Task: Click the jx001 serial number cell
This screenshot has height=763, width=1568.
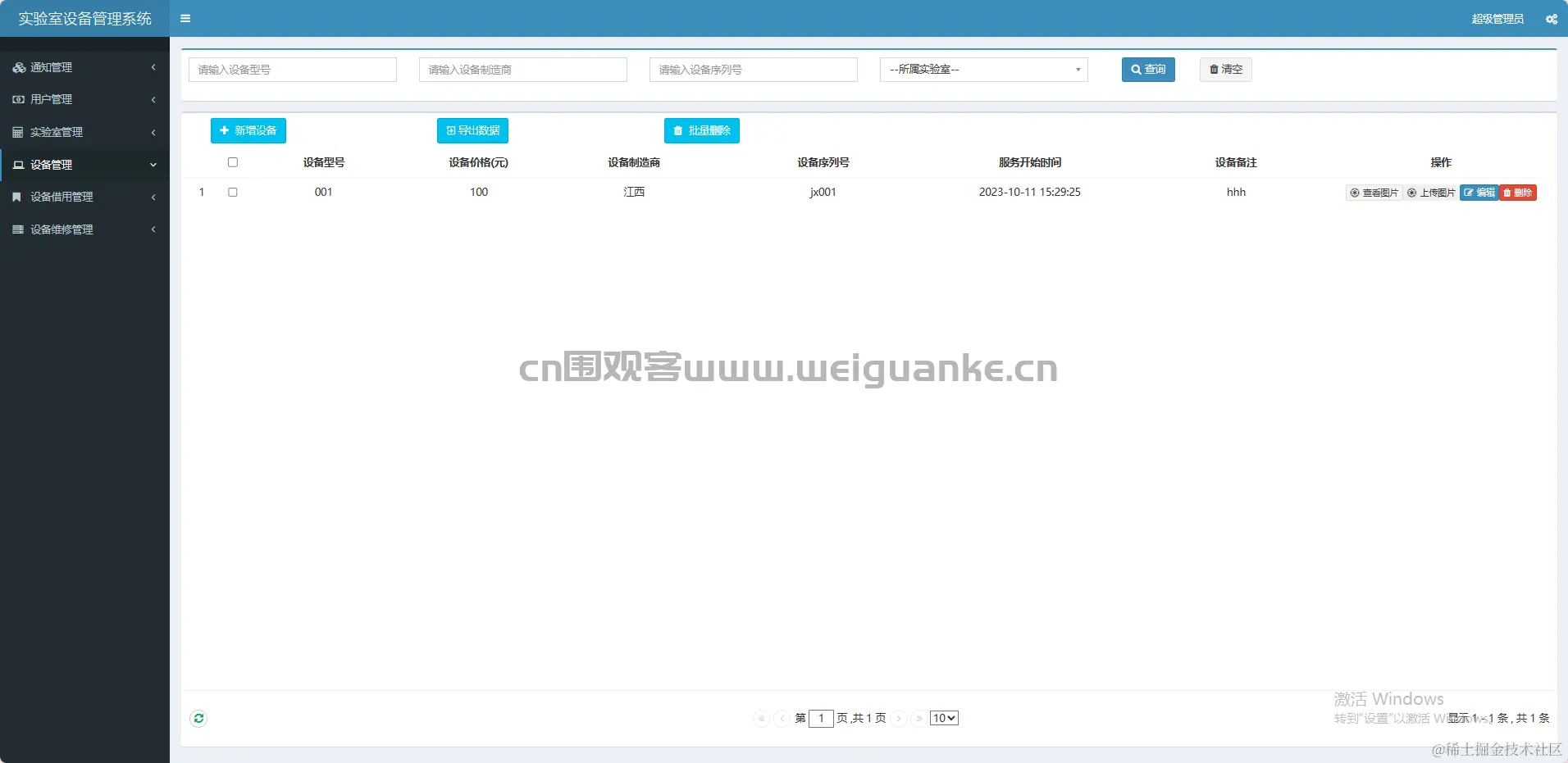Action: pos(823,192)
